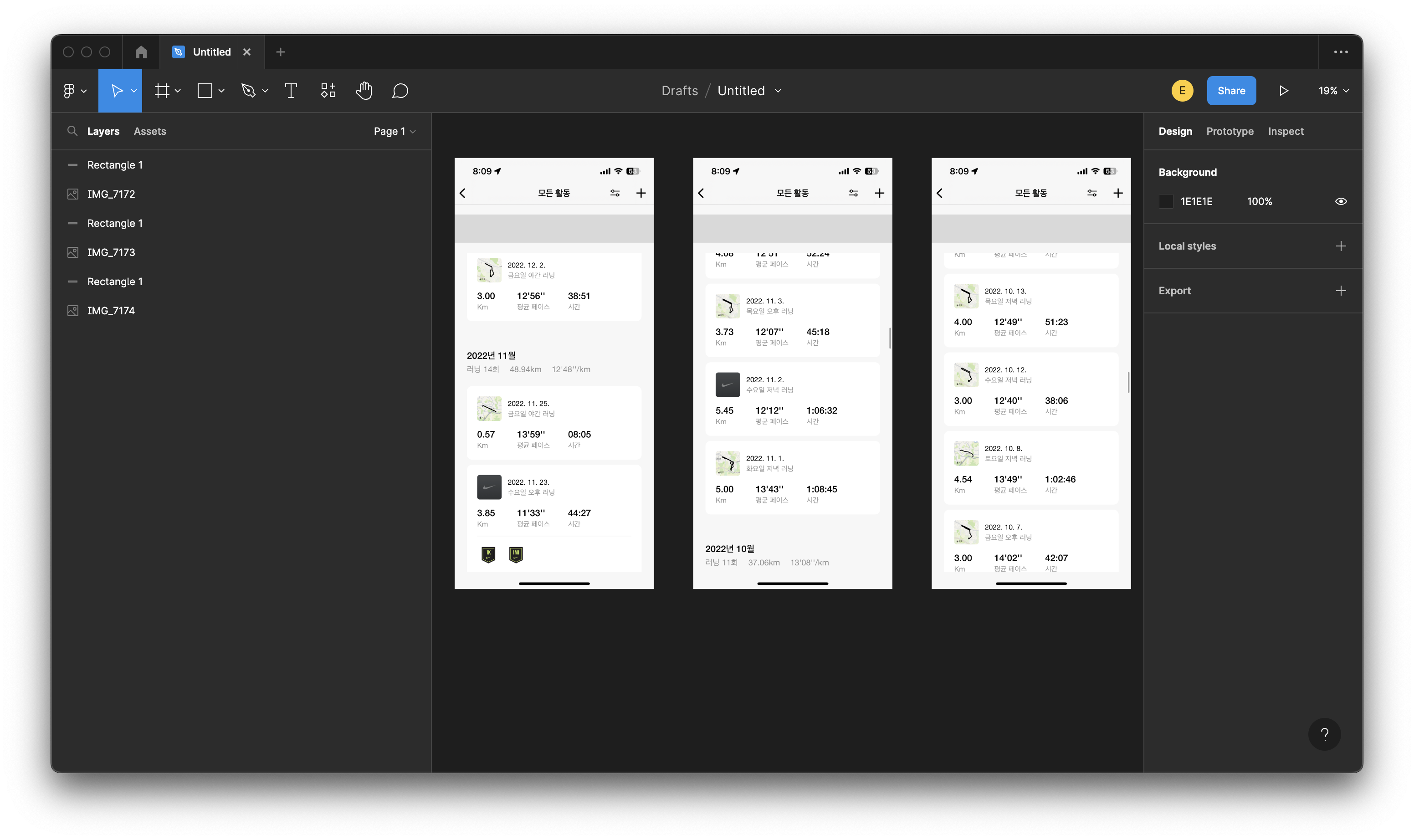
Task: Switch to the Prototype tab
Action: pyautogui.click(x=1230, y=131)
